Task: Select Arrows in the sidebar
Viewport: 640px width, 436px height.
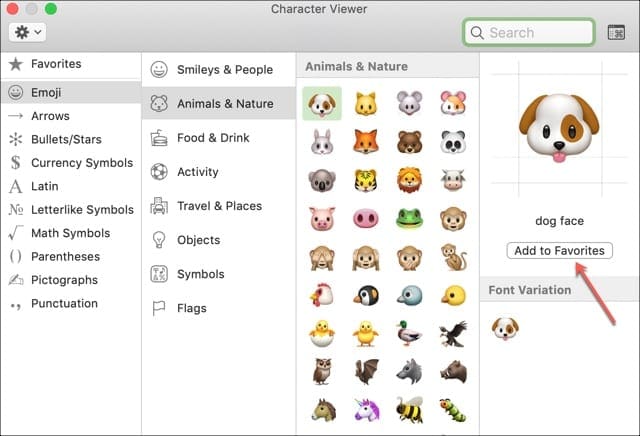Action: tap(50, 116)
